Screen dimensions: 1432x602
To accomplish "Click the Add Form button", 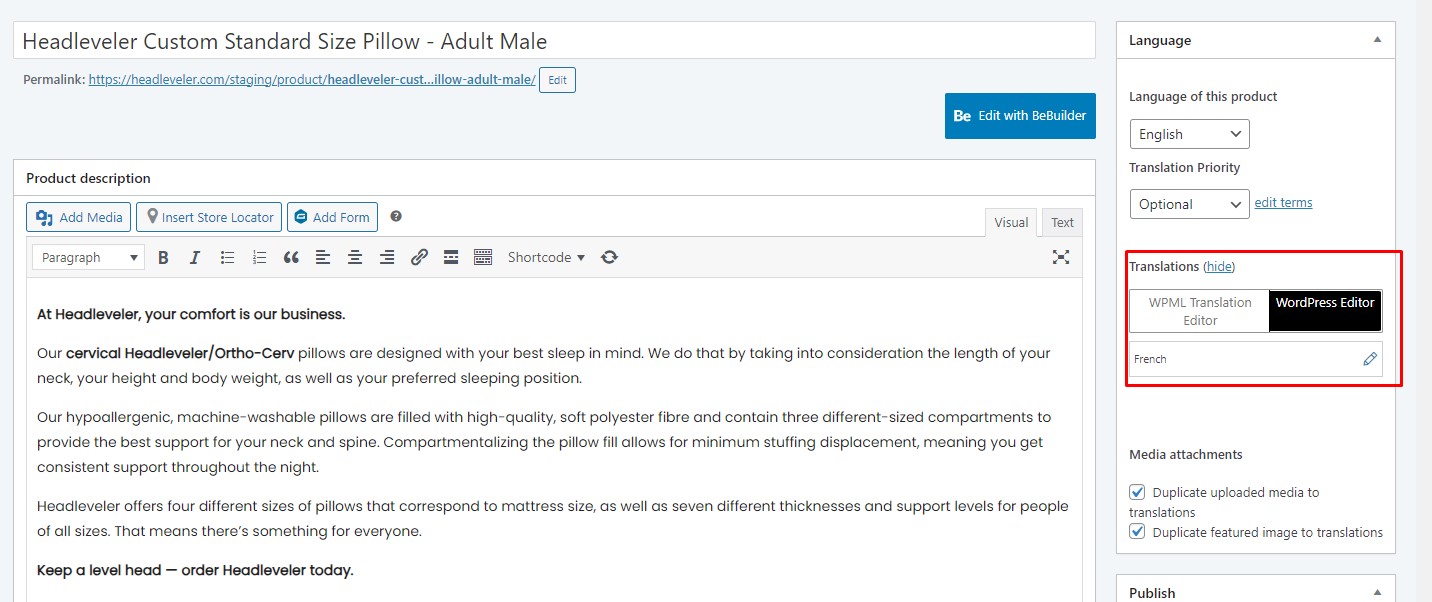I will click(x=332, y=217).
